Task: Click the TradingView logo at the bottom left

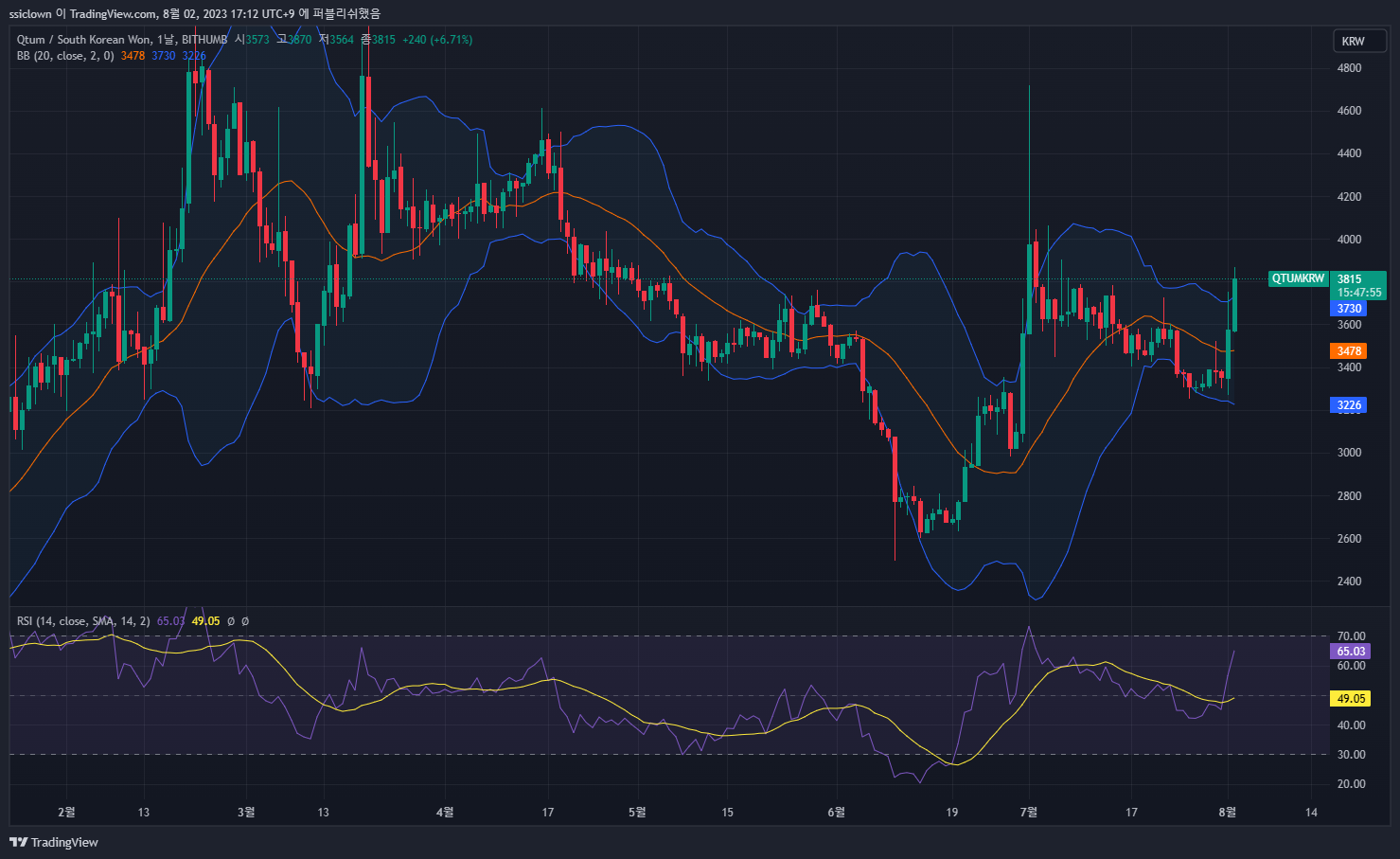Action: click(x=54, y=842)
